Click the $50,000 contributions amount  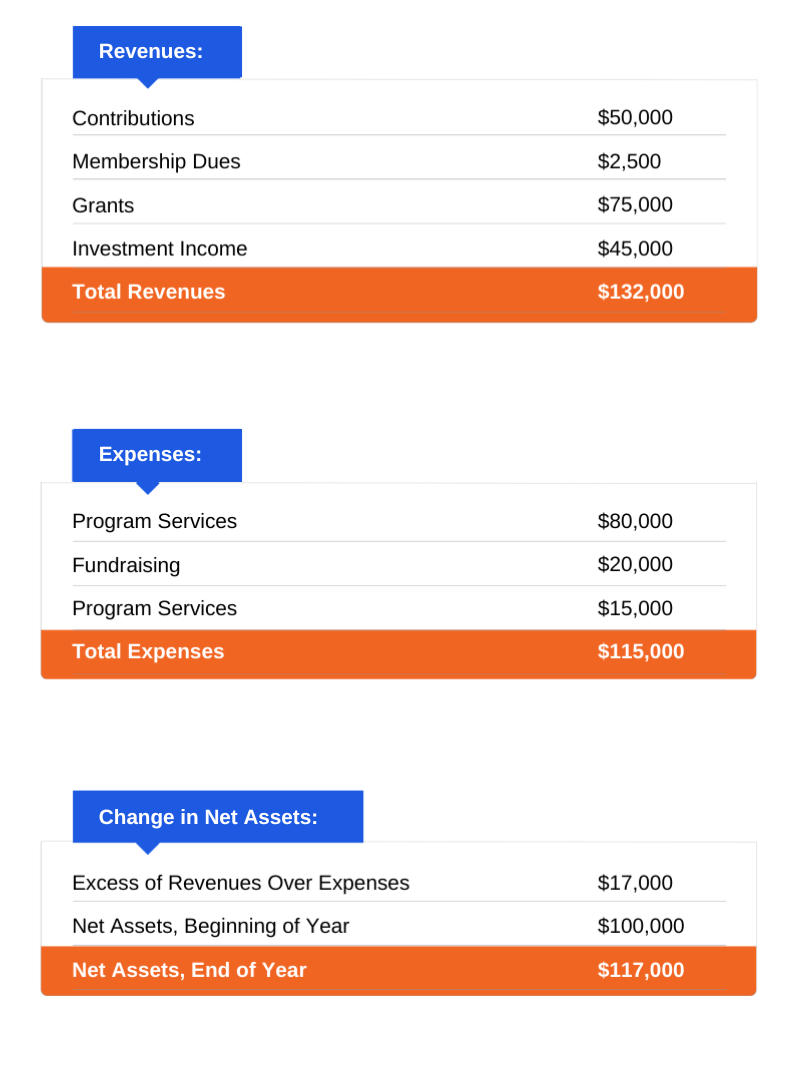click(635, 117)
